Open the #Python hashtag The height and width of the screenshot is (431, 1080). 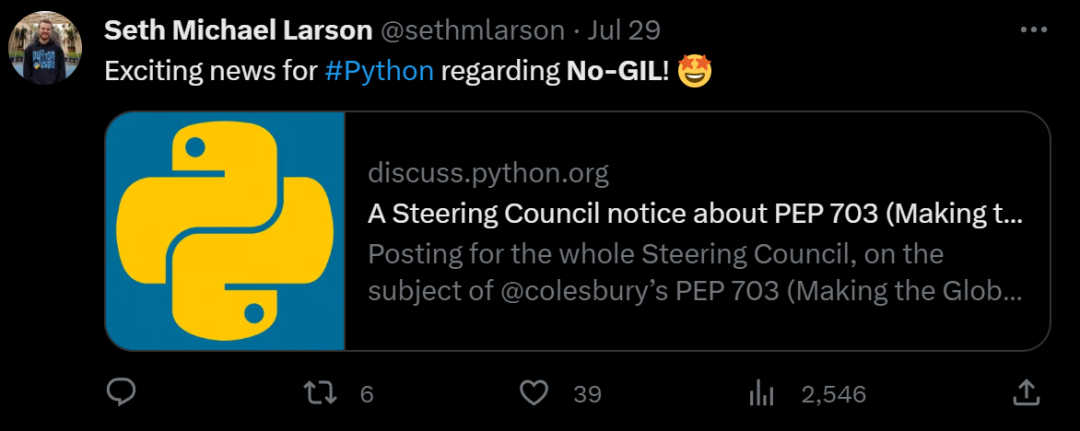[379, 72]
